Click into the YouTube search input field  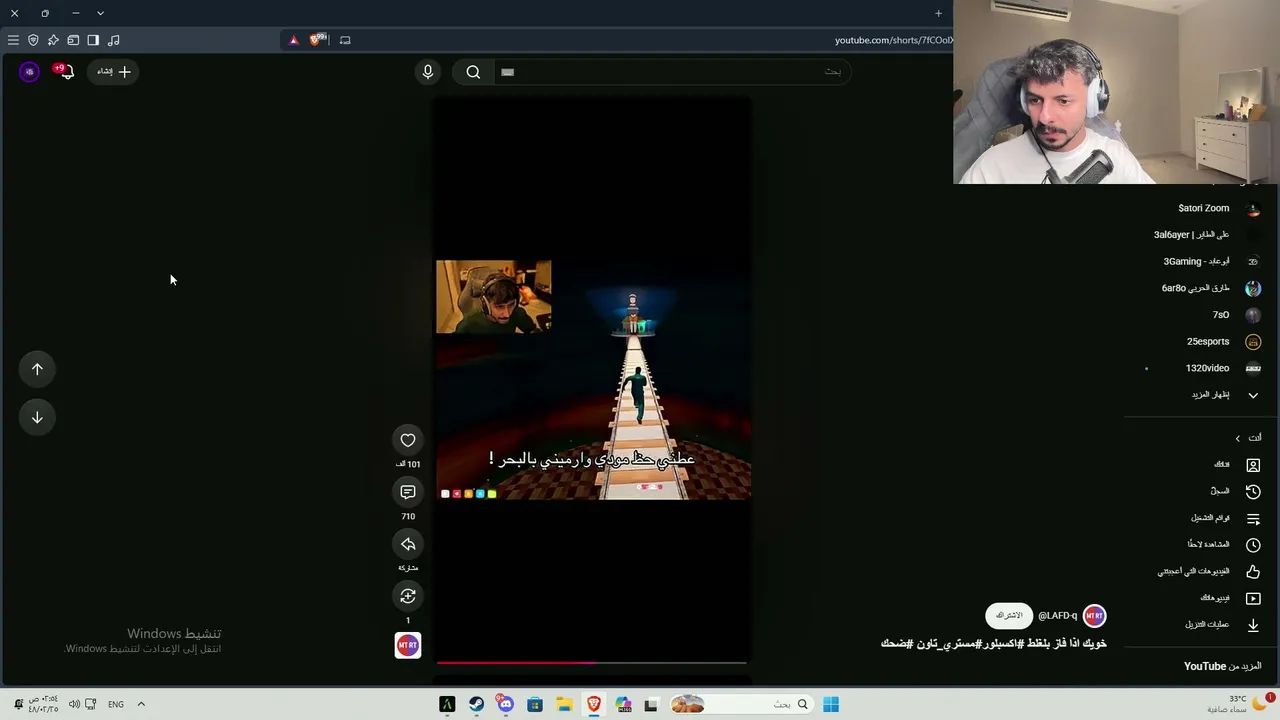(671, 72)
